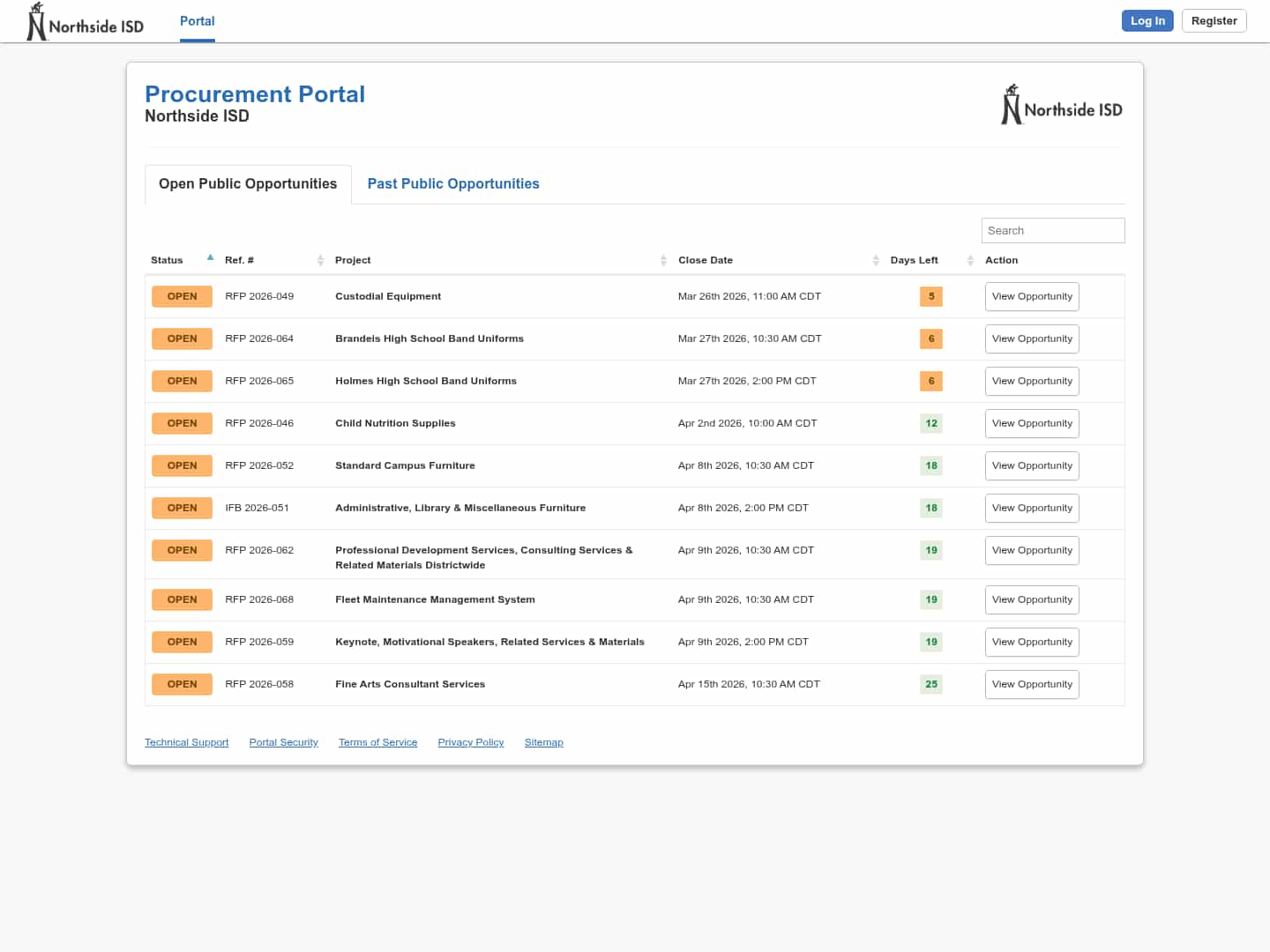Click OPEN status badge for Custodial Equipment
The width and height of the screenshot is (1270, 952).
[182, 297]
